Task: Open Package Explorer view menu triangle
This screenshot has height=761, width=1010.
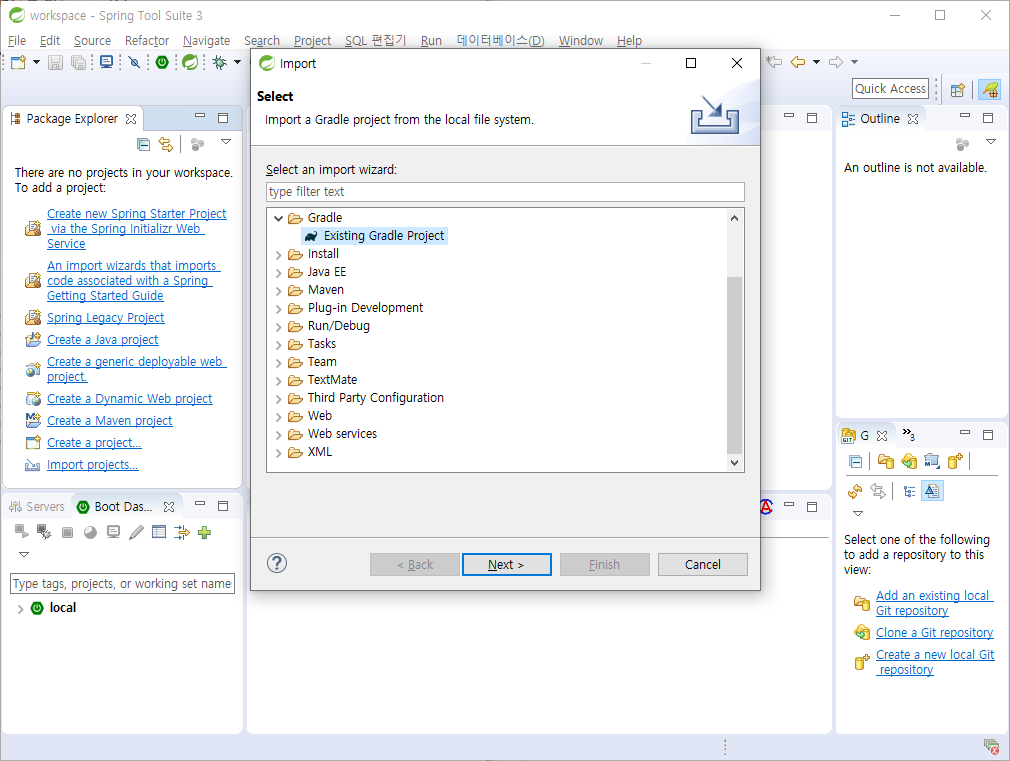Action: [225, 142]
